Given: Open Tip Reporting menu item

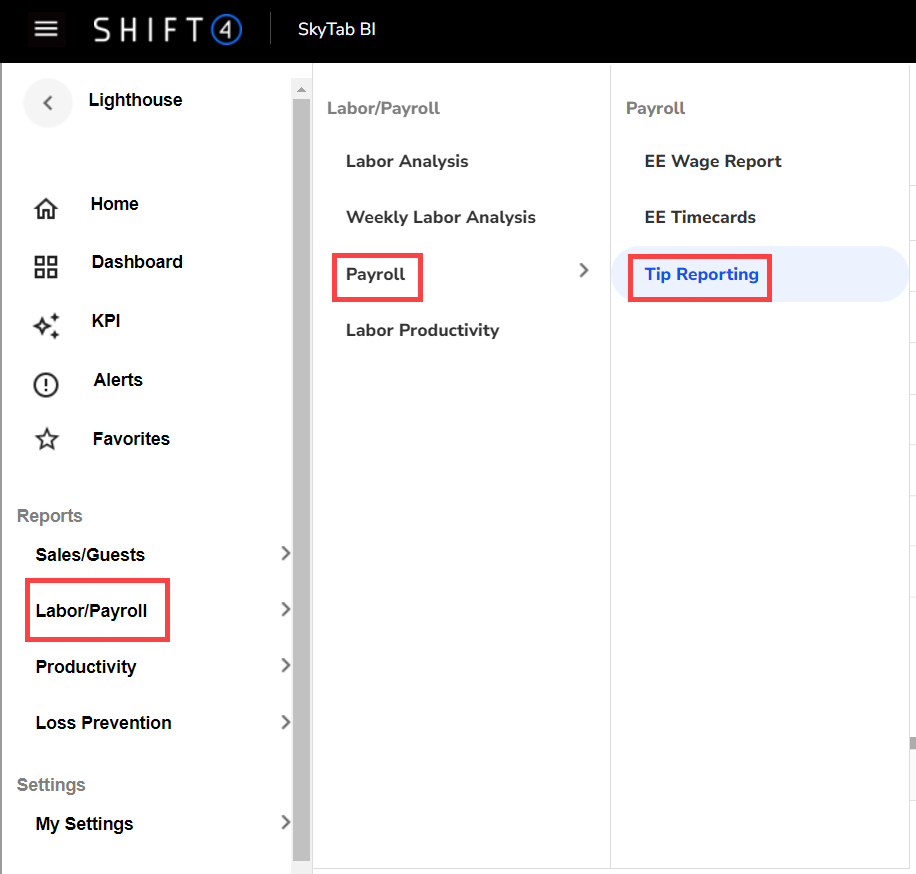Looking at the screenshot, I should (x=701, y=274).
